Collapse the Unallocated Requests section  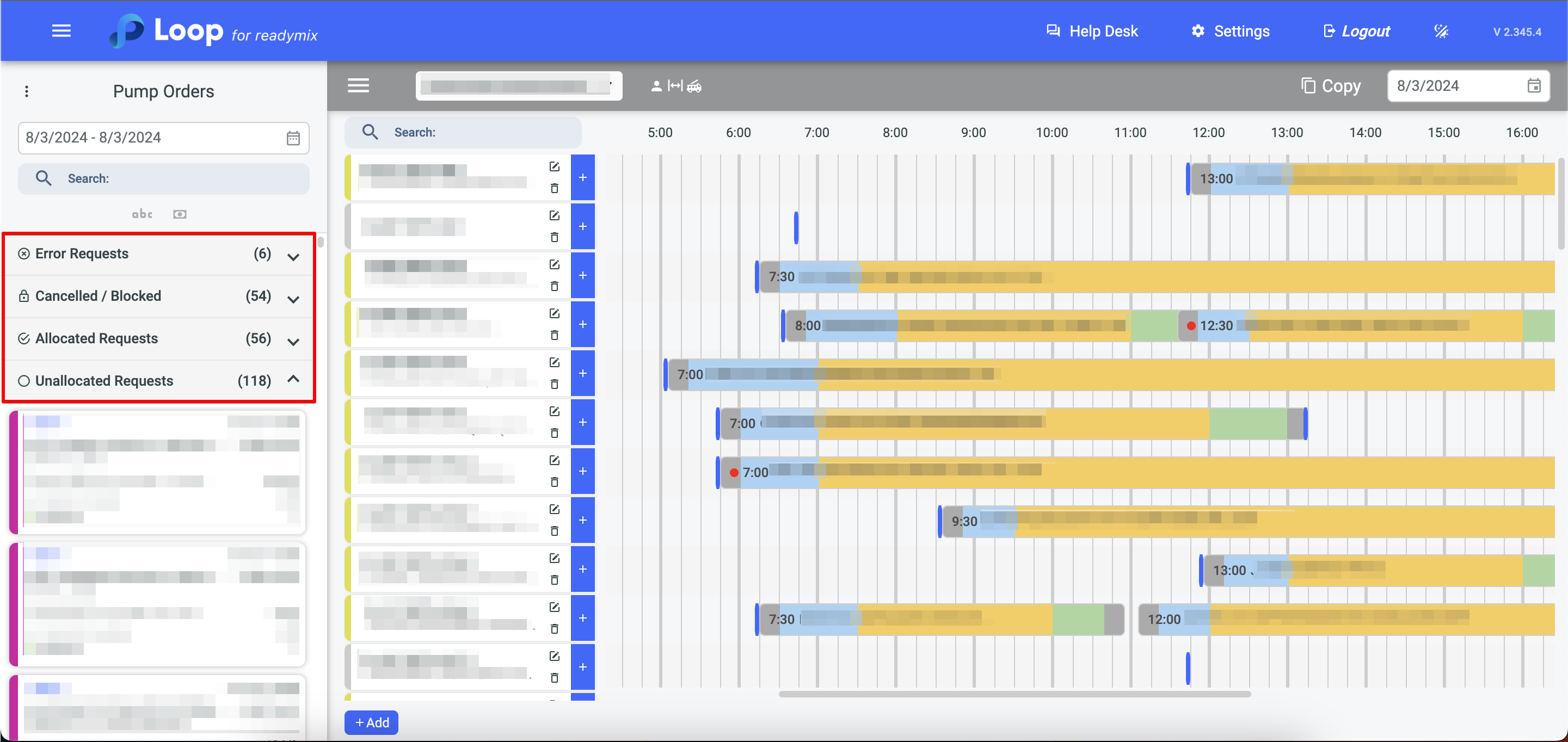pyautogui.click(x=293, y=380)
